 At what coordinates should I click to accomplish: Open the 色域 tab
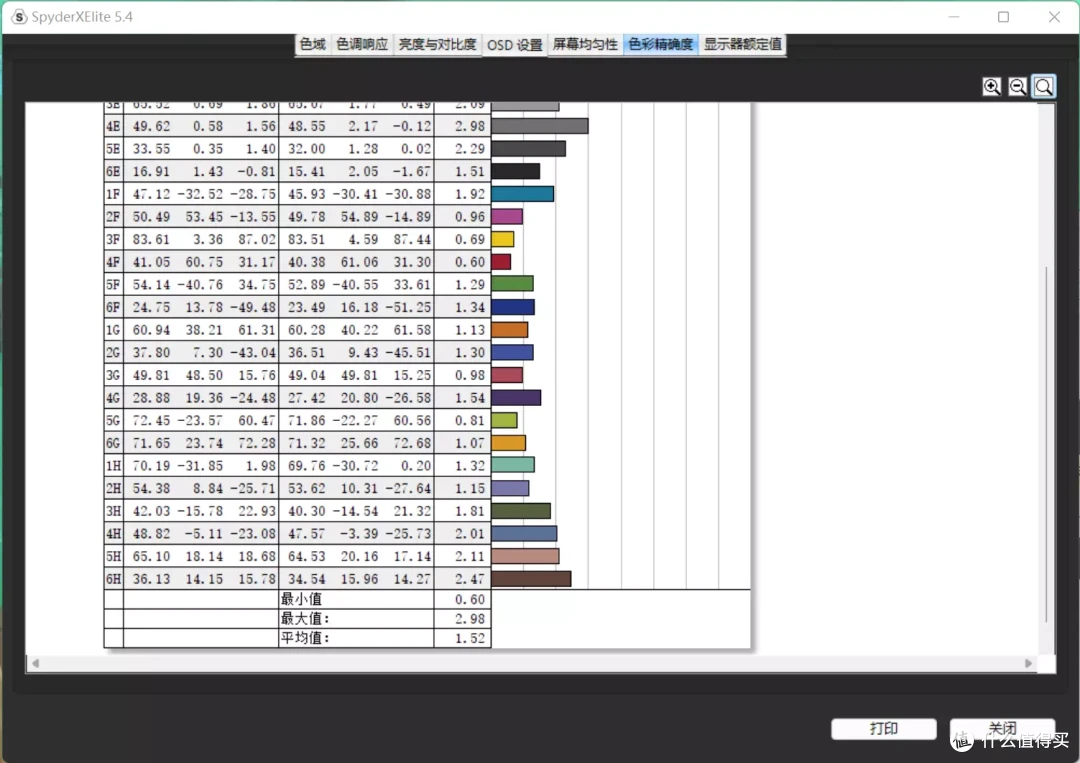312,45
